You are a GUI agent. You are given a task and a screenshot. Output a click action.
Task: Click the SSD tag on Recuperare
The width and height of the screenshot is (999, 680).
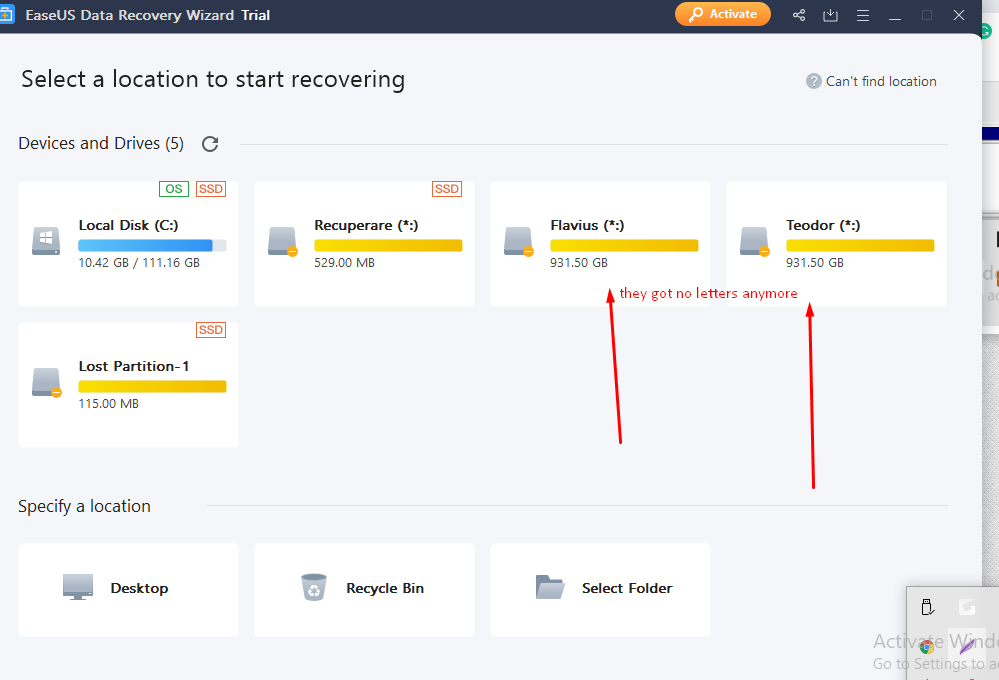pyautogui.click(x=447, y=189)
